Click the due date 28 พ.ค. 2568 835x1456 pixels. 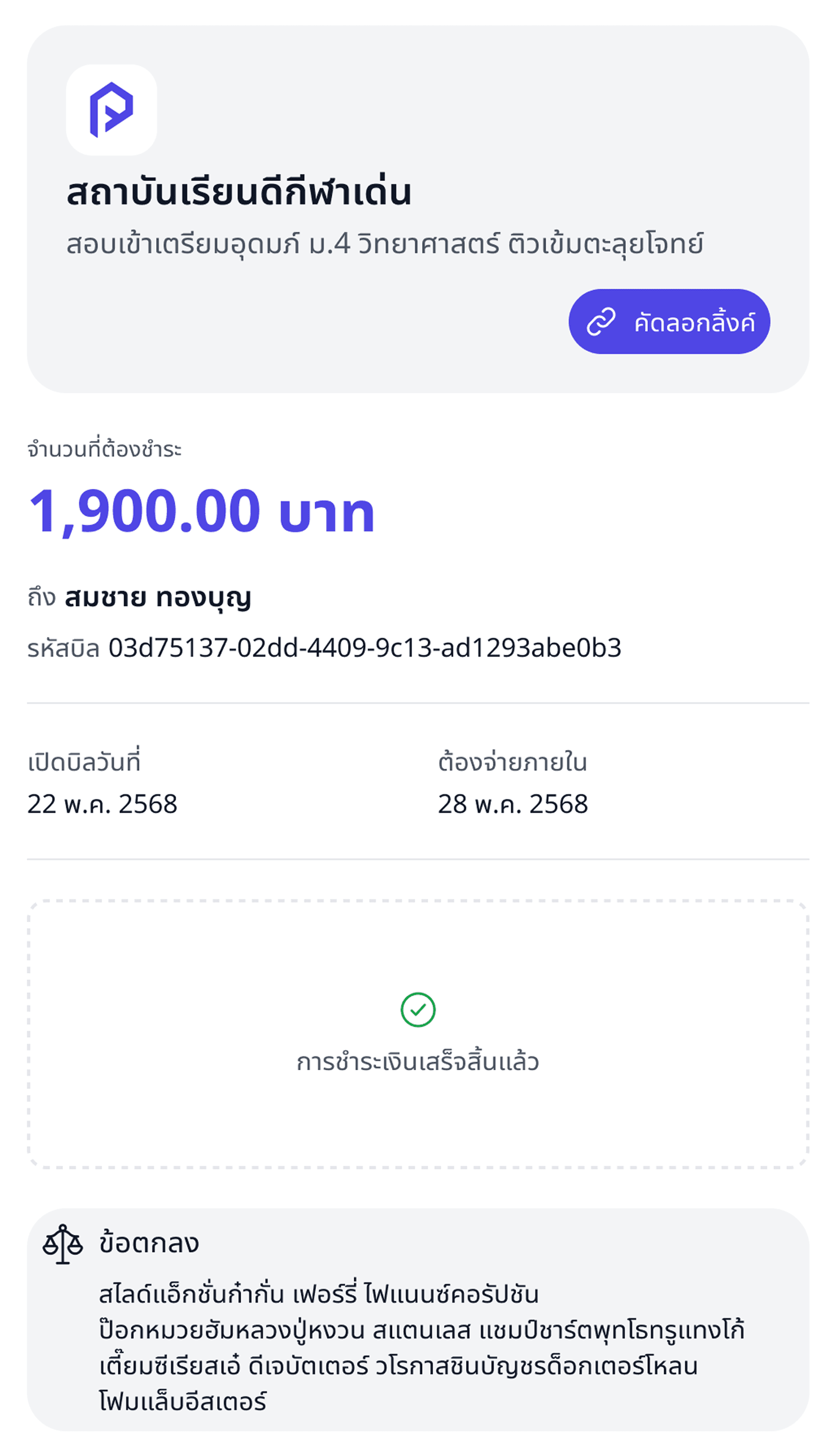[513, 803]
